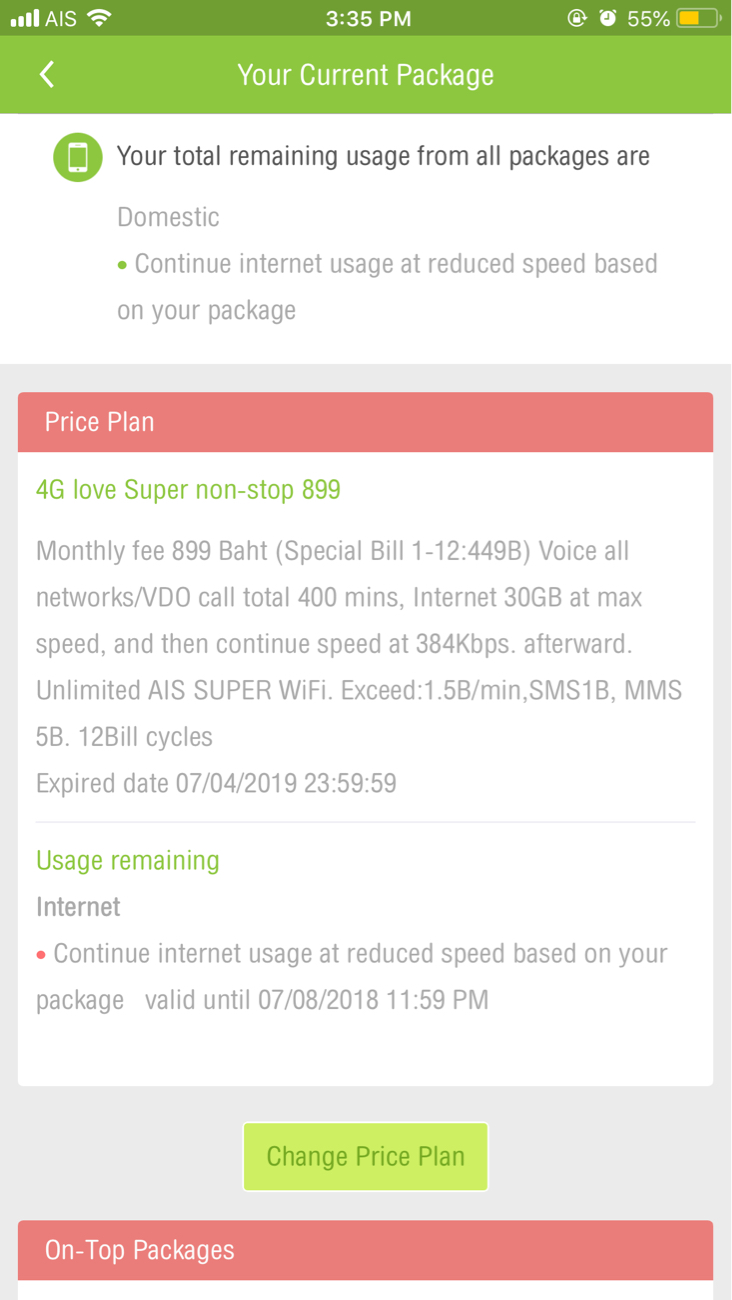Select the Price Plan section header
Image resolution: width=732 pixels, height=1300 pixels.
click(x=365, y=422)
